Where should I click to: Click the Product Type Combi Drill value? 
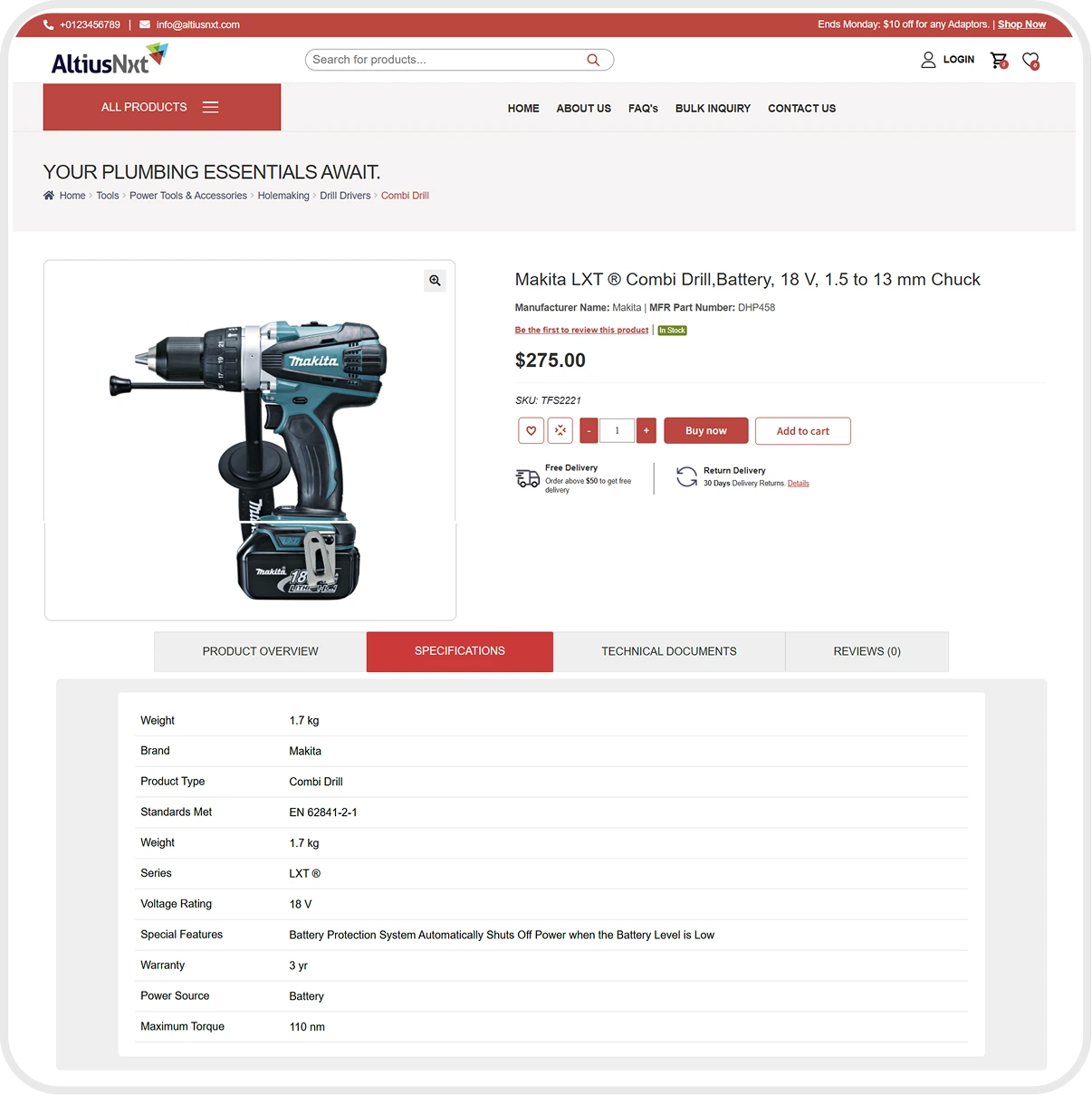(316, 782)
